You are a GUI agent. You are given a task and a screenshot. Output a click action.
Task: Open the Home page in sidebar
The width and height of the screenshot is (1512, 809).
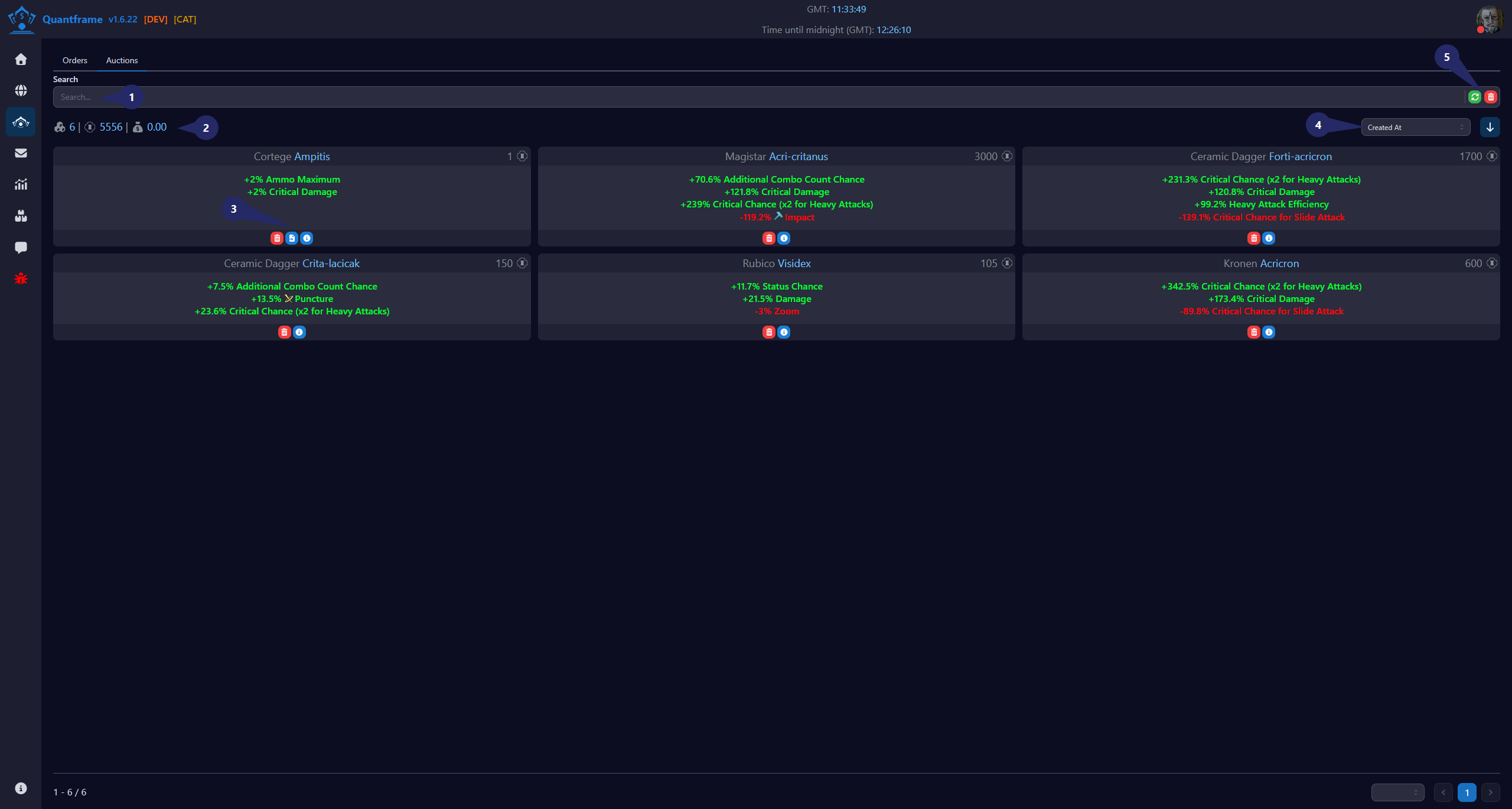pos(21,59)
